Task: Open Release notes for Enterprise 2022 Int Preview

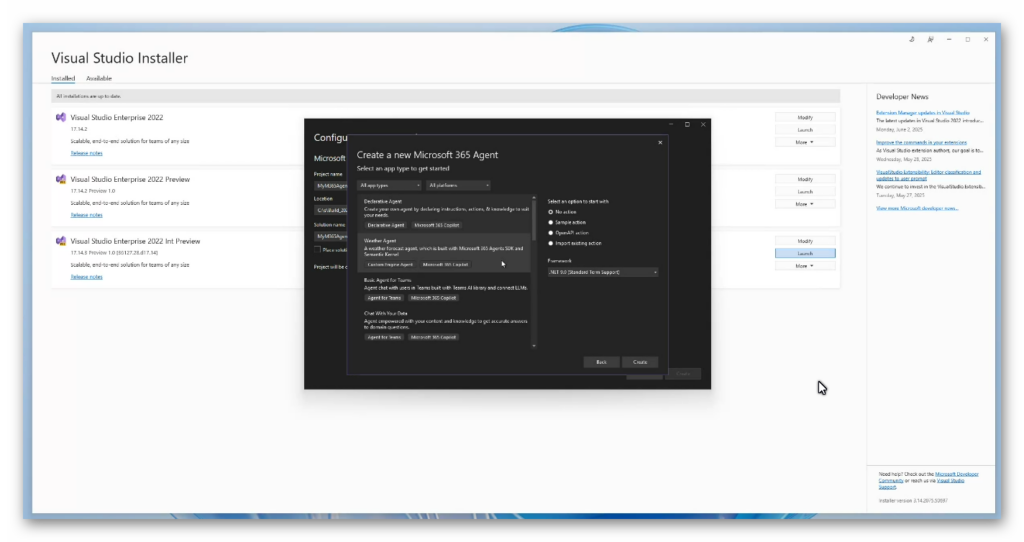Action: [x=86, y=277]
